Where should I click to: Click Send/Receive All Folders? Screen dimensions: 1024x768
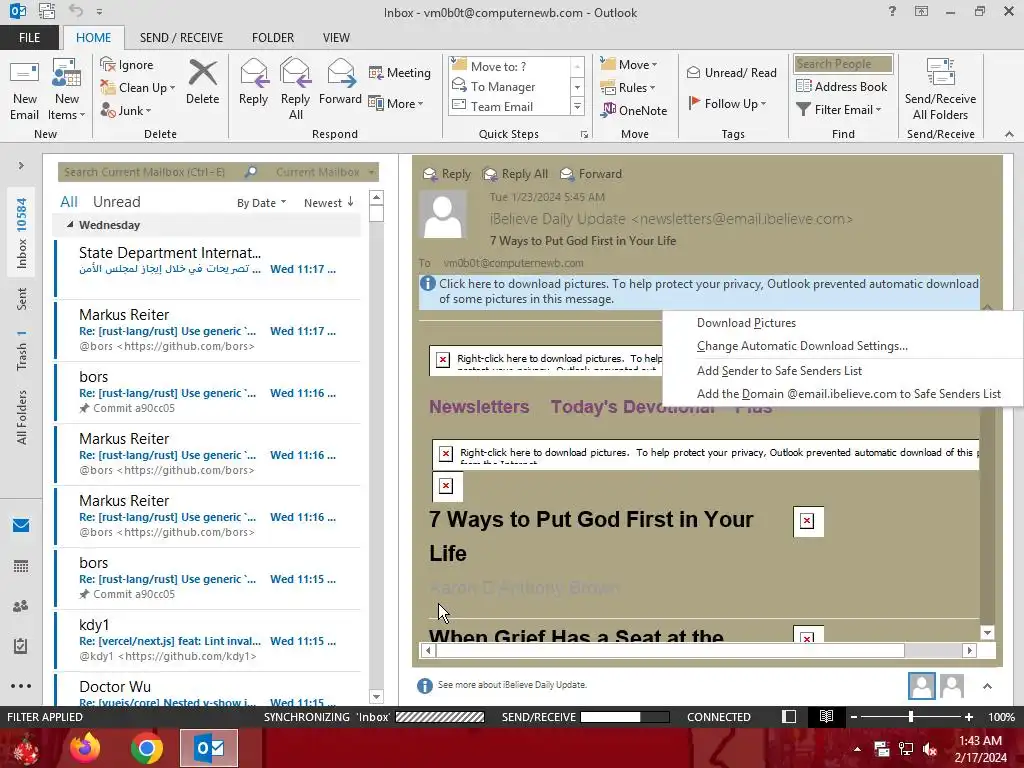[x=940, y=90]
